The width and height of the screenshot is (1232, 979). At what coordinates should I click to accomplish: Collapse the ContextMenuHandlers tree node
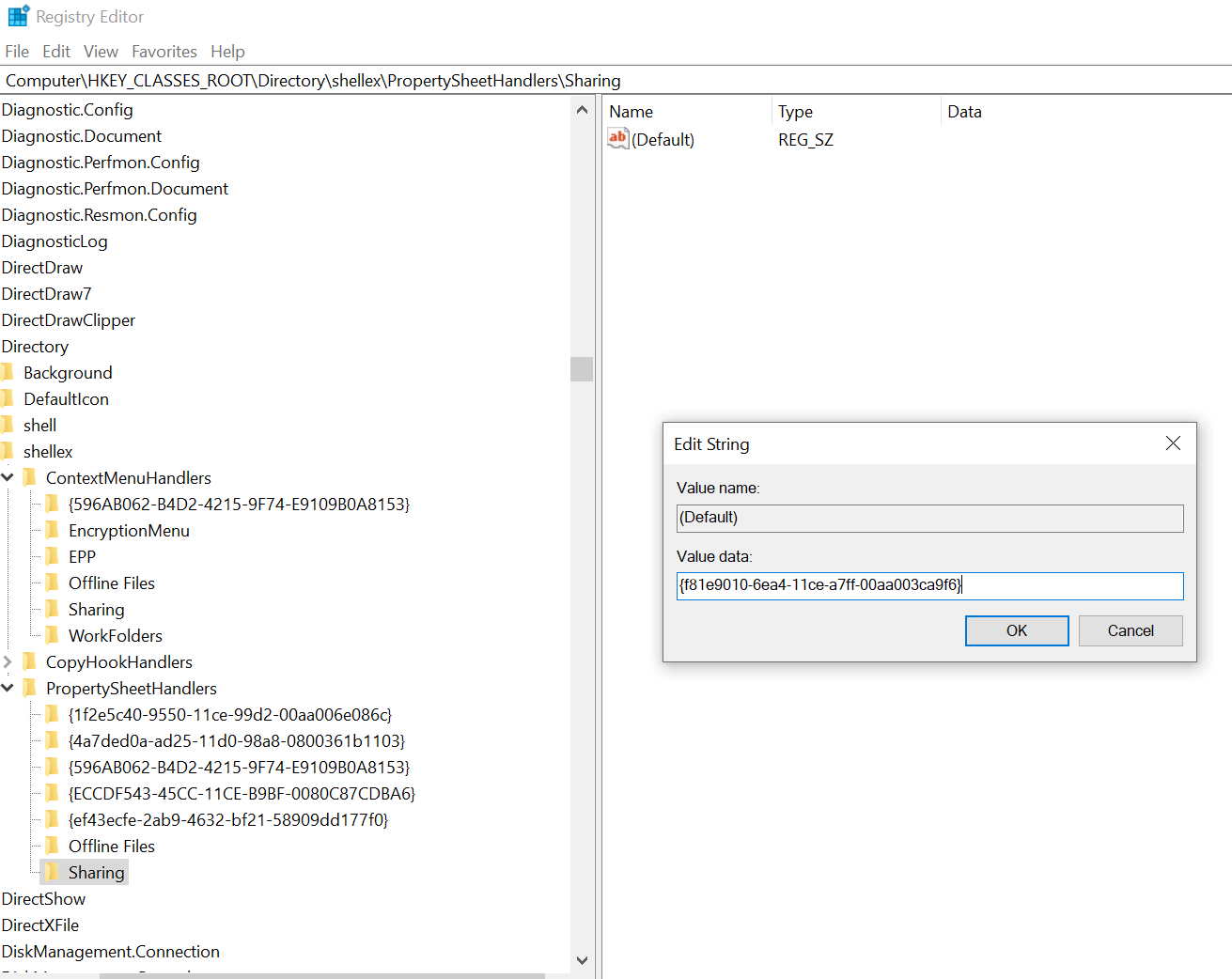(x=8, y=477)
